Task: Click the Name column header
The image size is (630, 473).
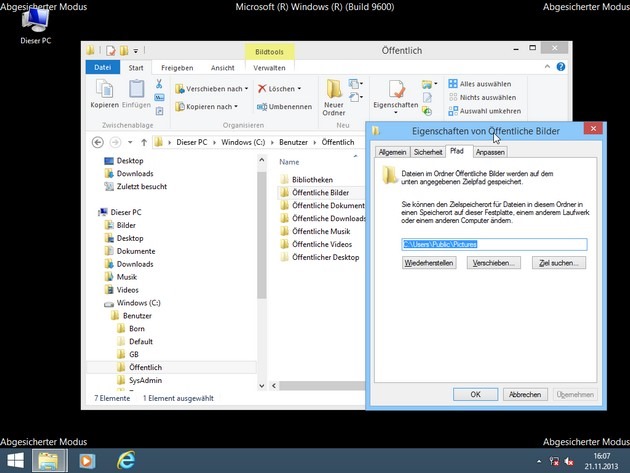Action: tap(289, 162)
